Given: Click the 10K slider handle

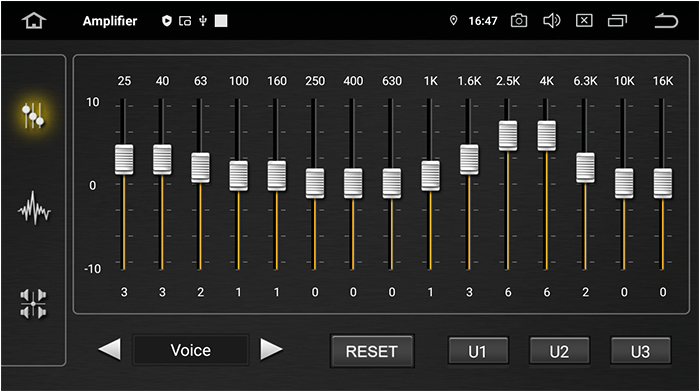Looking at the screenshot, I should (x=624, y=183).
